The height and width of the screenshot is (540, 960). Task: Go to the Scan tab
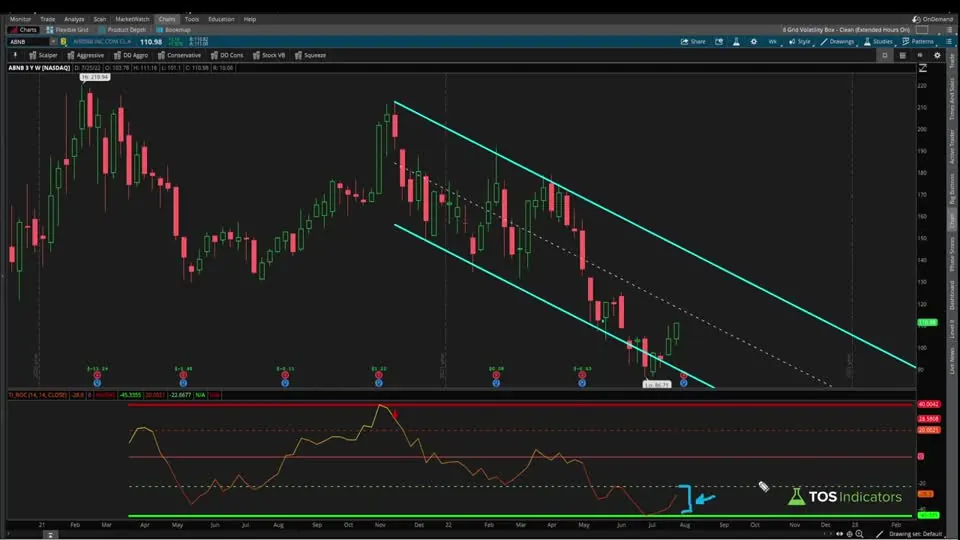[100, 19]
